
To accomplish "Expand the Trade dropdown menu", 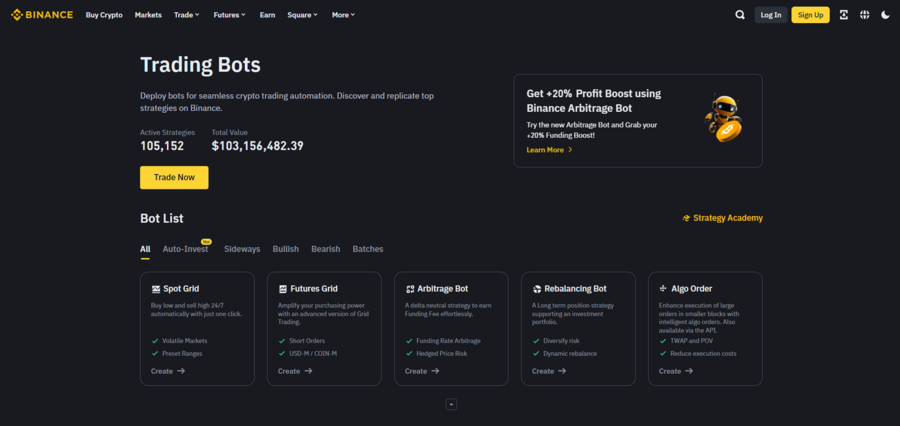I will 187,15.
